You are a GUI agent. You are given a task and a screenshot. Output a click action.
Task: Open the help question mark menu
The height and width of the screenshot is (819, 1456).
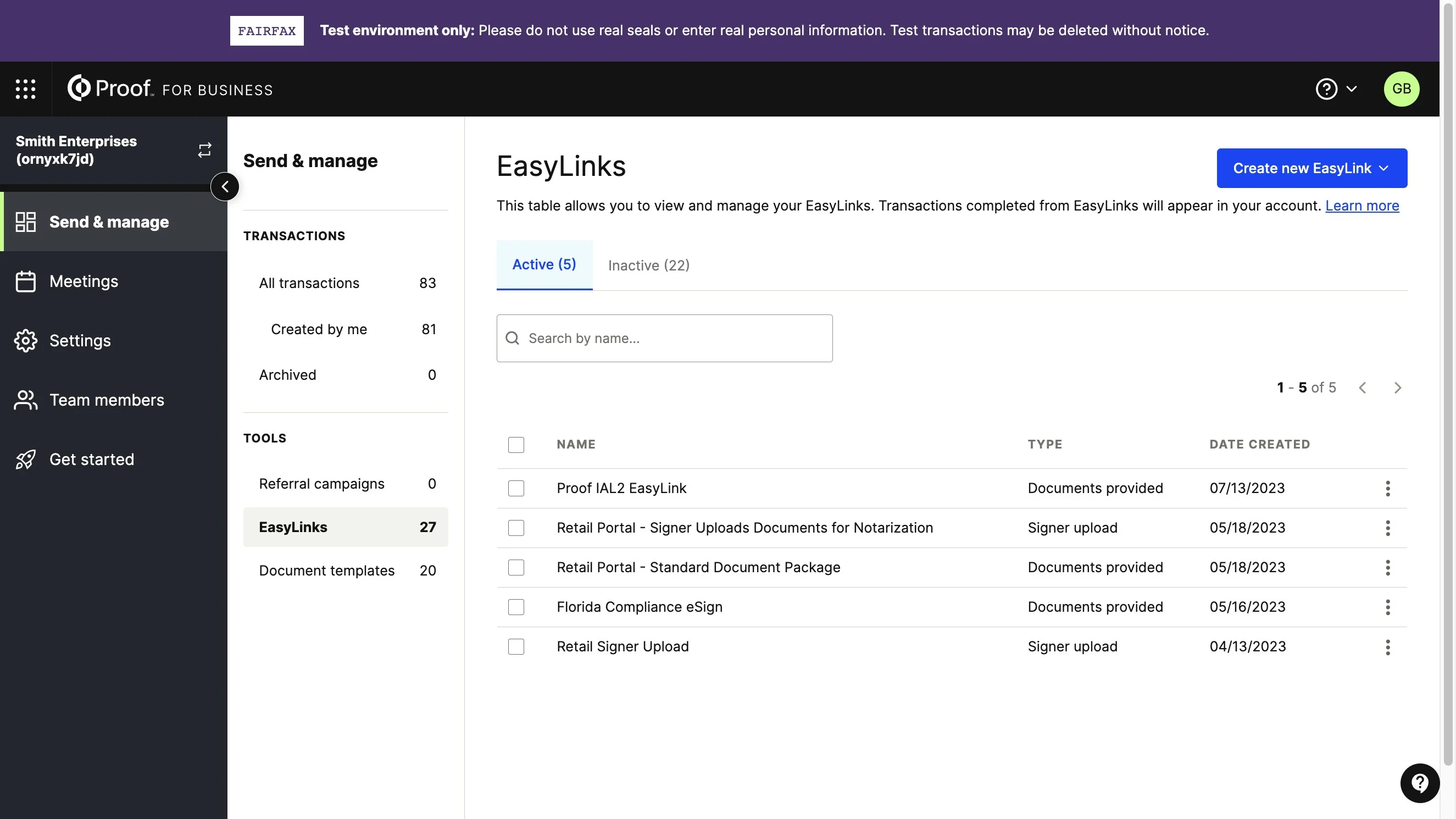[1326, 89]
